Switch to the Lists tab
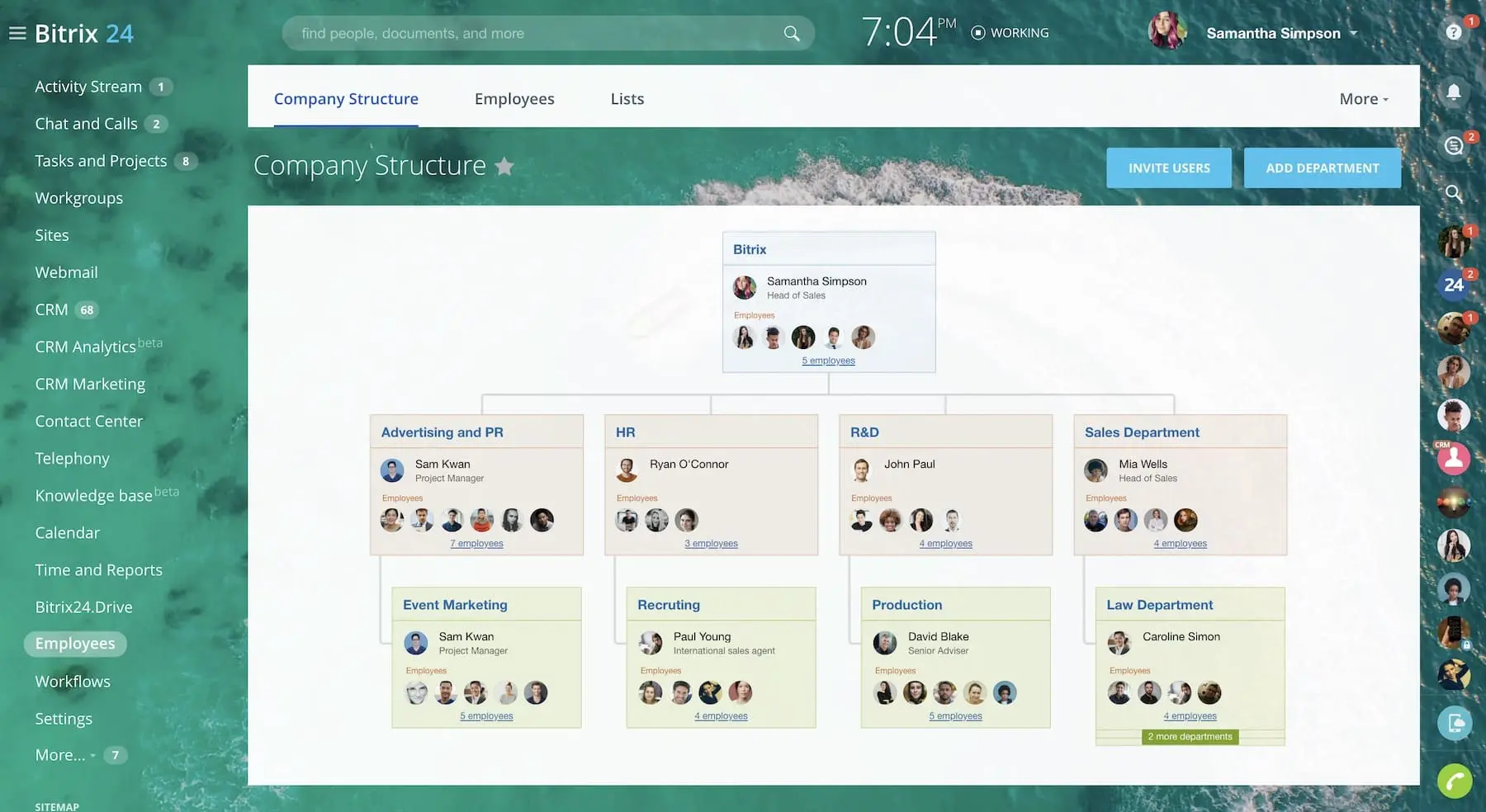 pyautogui.click(x=627, y=99)
